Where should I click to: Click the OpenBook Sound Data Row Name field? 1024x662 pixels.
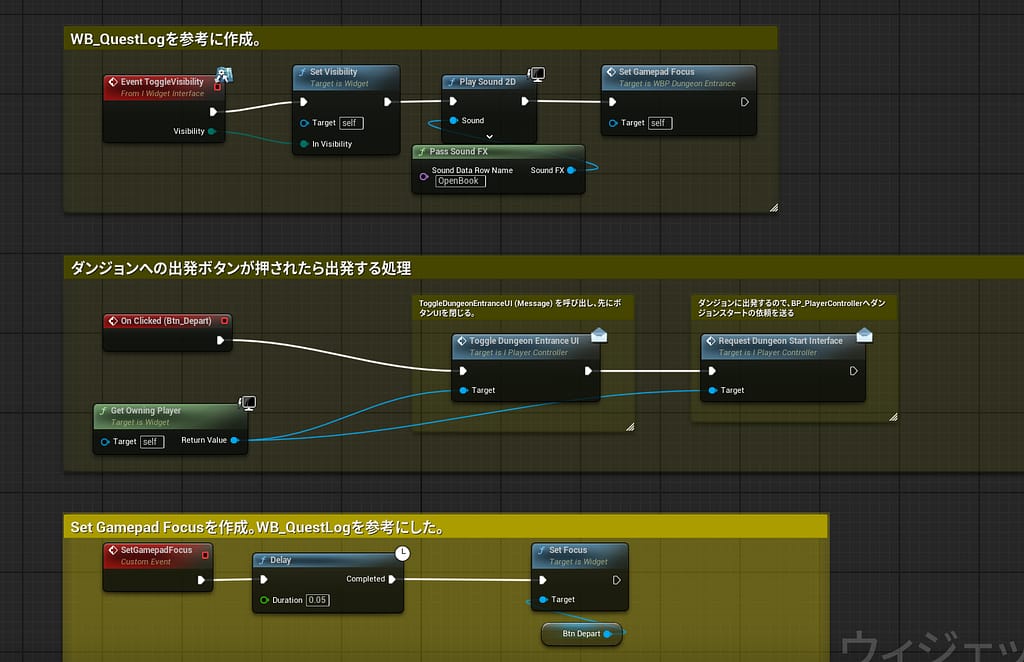pos(460,181)
